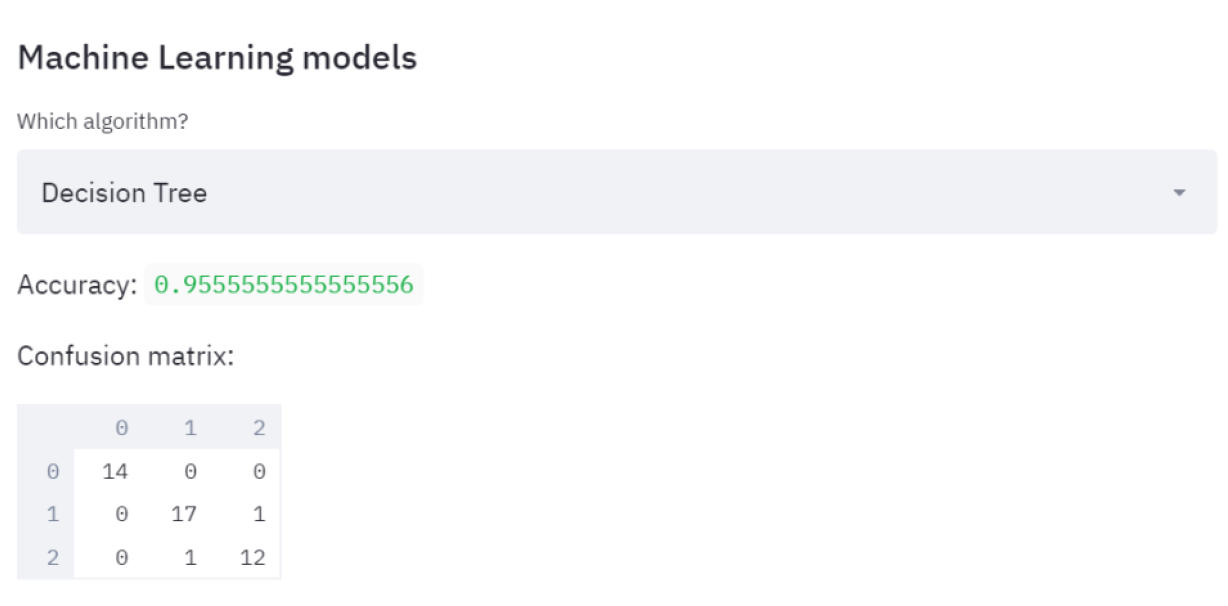Open the Decision Tree algorithm select box

point(600,192)
